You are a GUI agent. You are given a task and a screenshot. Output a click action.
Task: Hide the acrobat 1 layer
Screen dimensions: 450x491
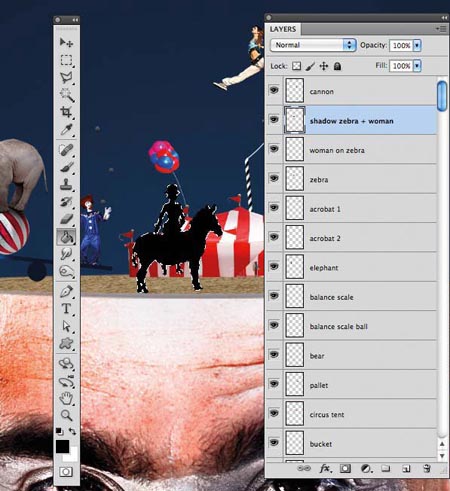274,207
